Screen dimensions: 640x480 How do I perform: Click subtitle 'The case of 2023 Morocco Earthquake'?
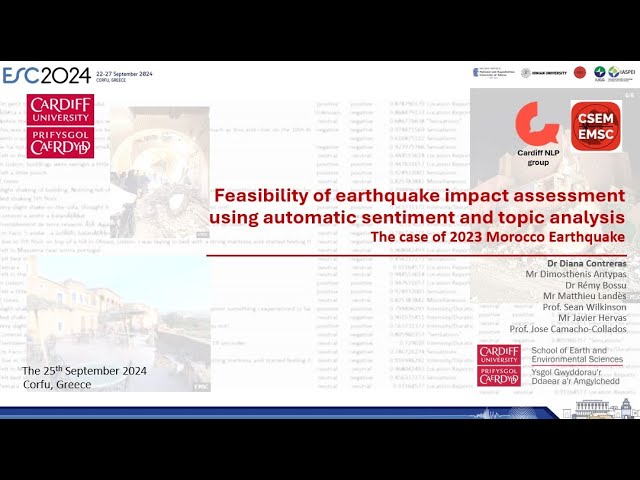tap(498, 237)
